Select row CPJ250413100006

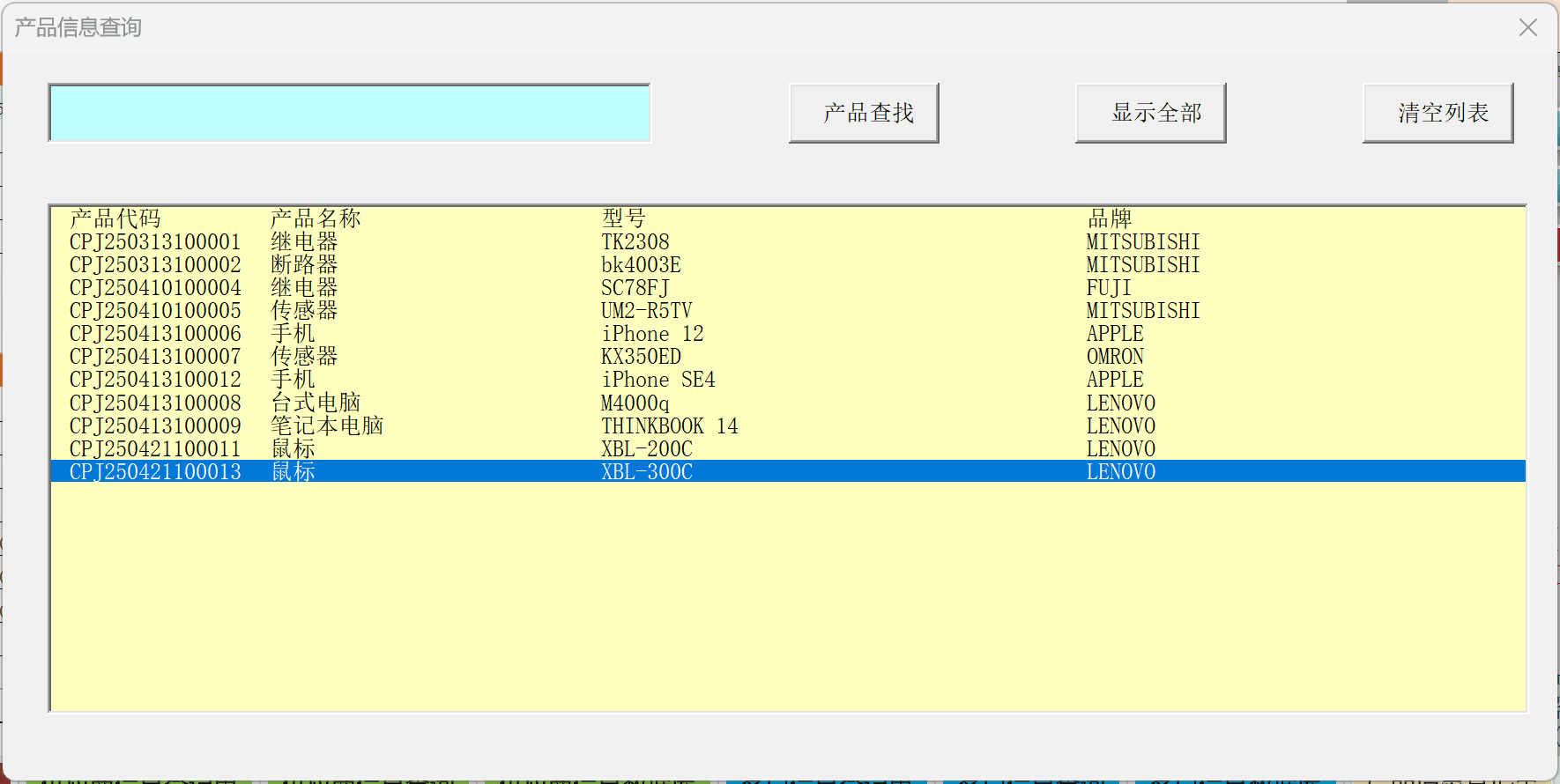[788, 334]
